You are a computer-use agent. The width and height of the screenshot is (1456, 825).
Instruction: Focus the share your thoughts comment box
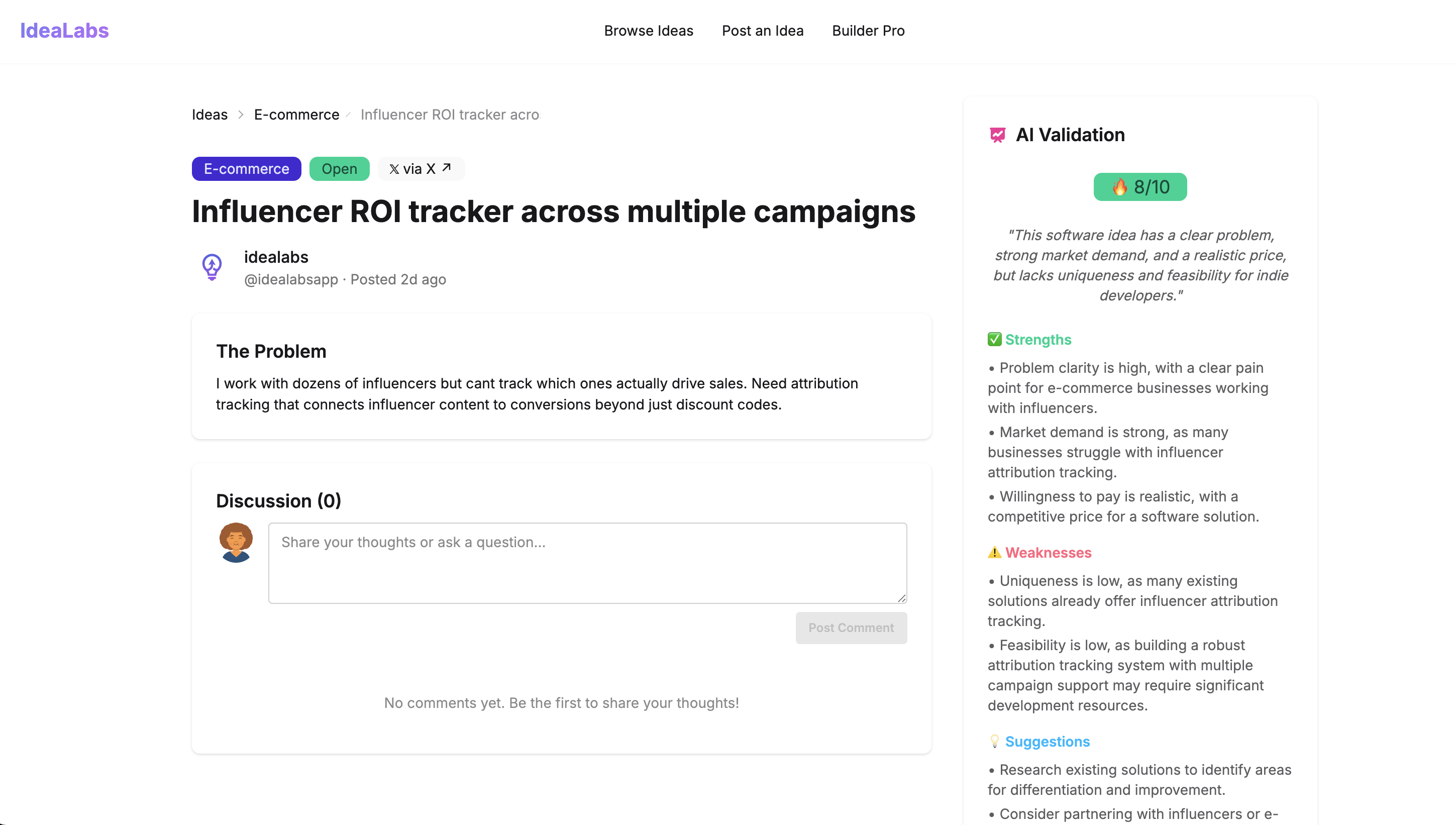[587, 563]
